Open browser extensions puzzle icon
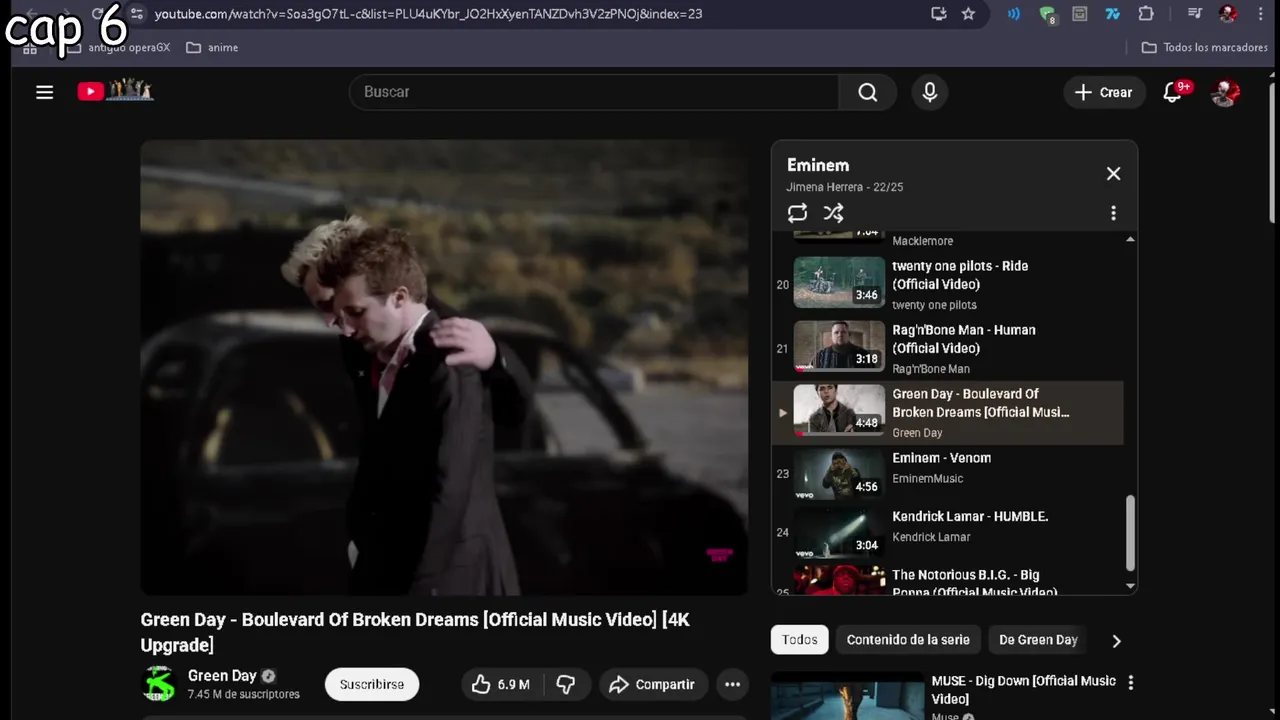 1146,14
